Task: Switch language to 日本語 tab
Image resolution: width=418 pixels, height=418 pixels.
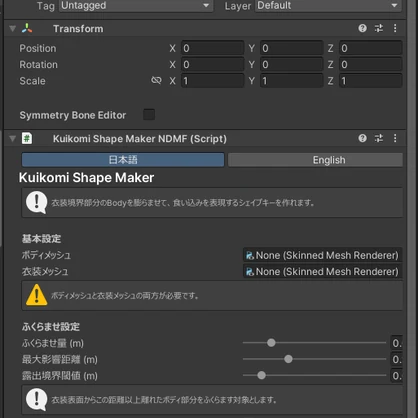Action: 123,160
